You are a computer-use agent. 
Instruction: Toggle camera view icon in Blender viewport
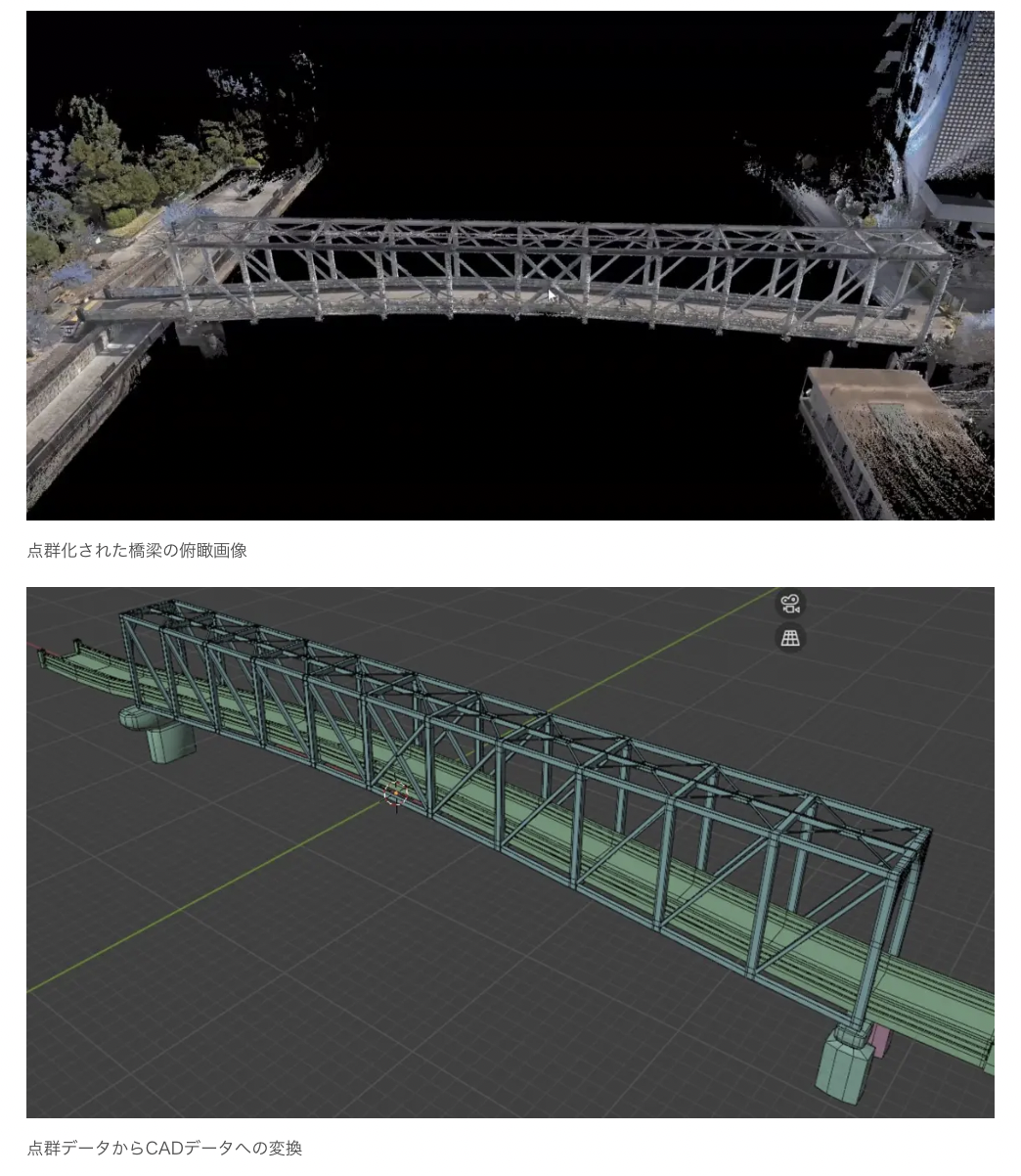790,604
